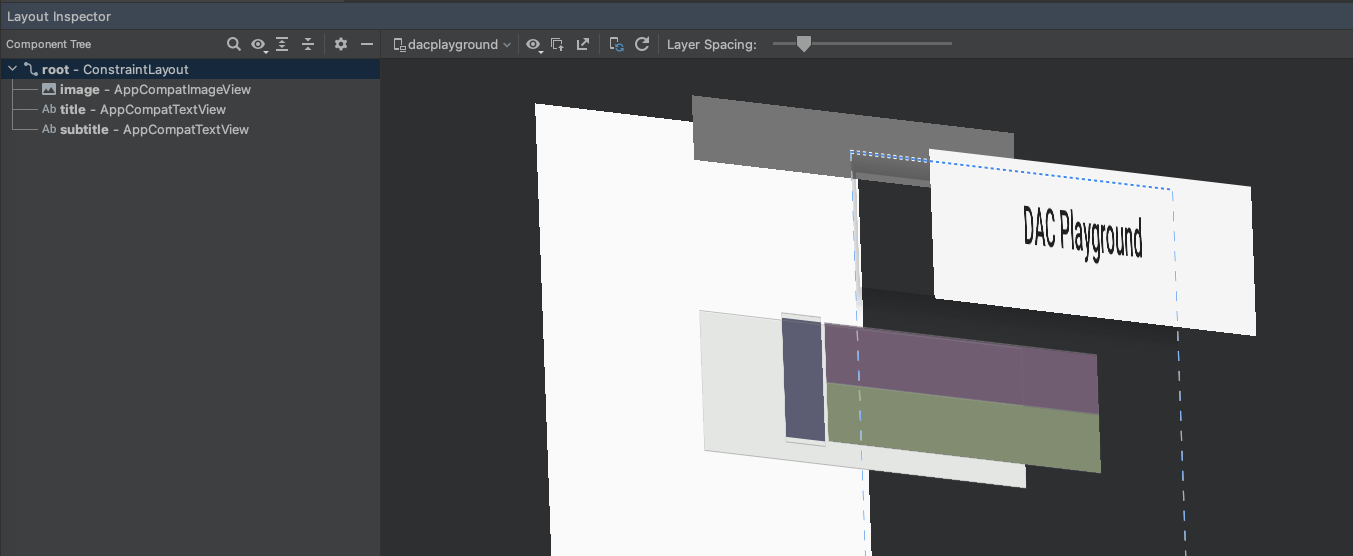Collapse the root ConstraintLayout node
Screen dimensions: 1353x556
pos(12,70)
